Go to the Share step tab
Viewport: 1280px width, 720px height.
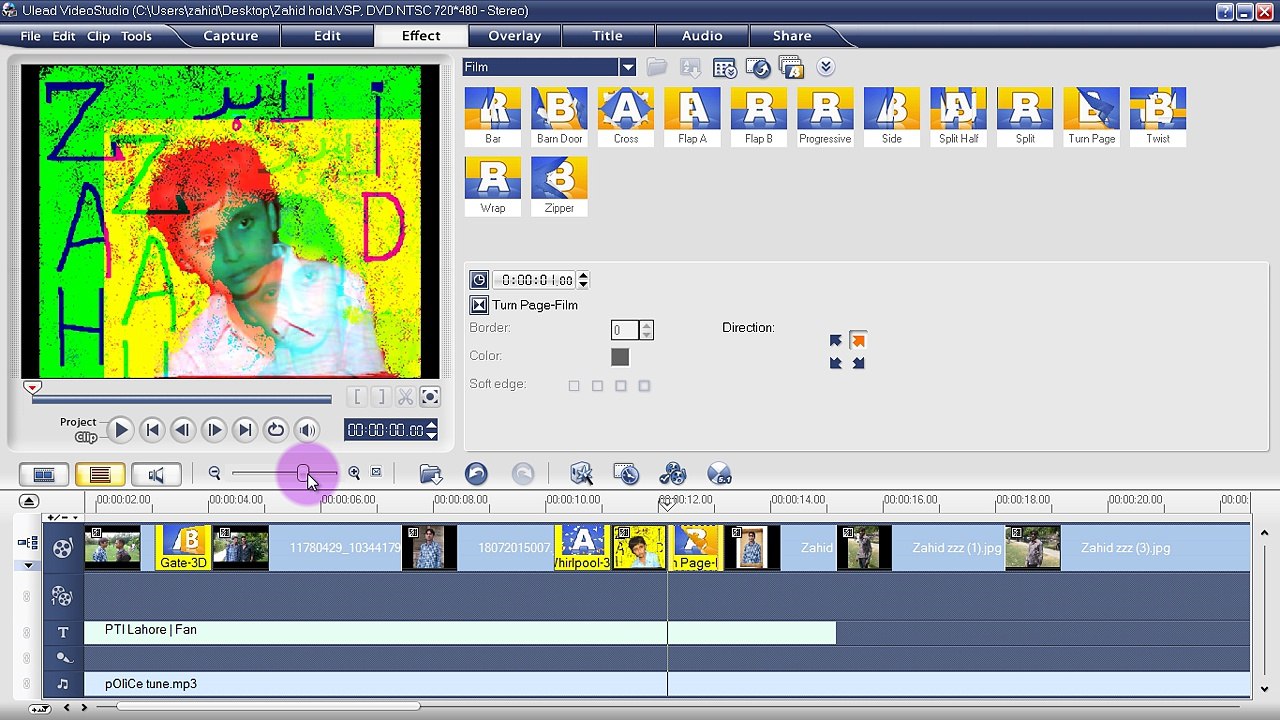pos(792,36)
